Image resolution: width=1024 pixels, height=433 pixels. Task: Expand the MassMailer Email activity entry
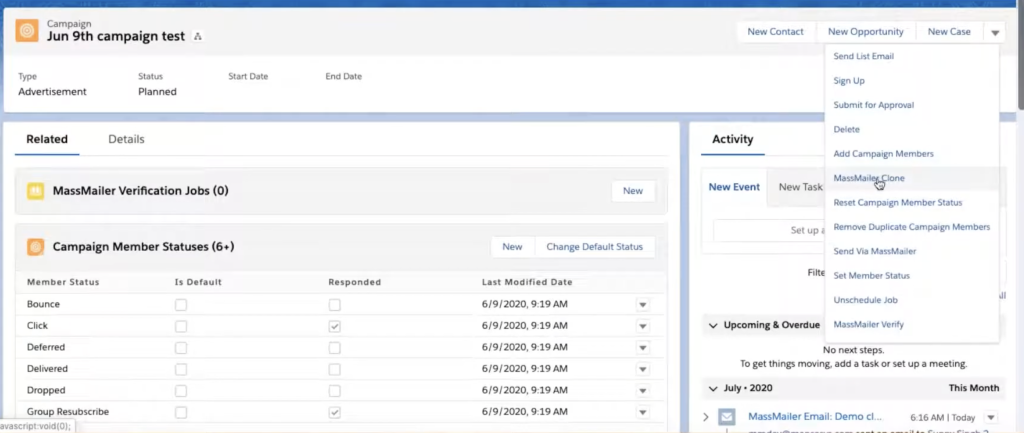pyautogui.click(x=706, y=417)
